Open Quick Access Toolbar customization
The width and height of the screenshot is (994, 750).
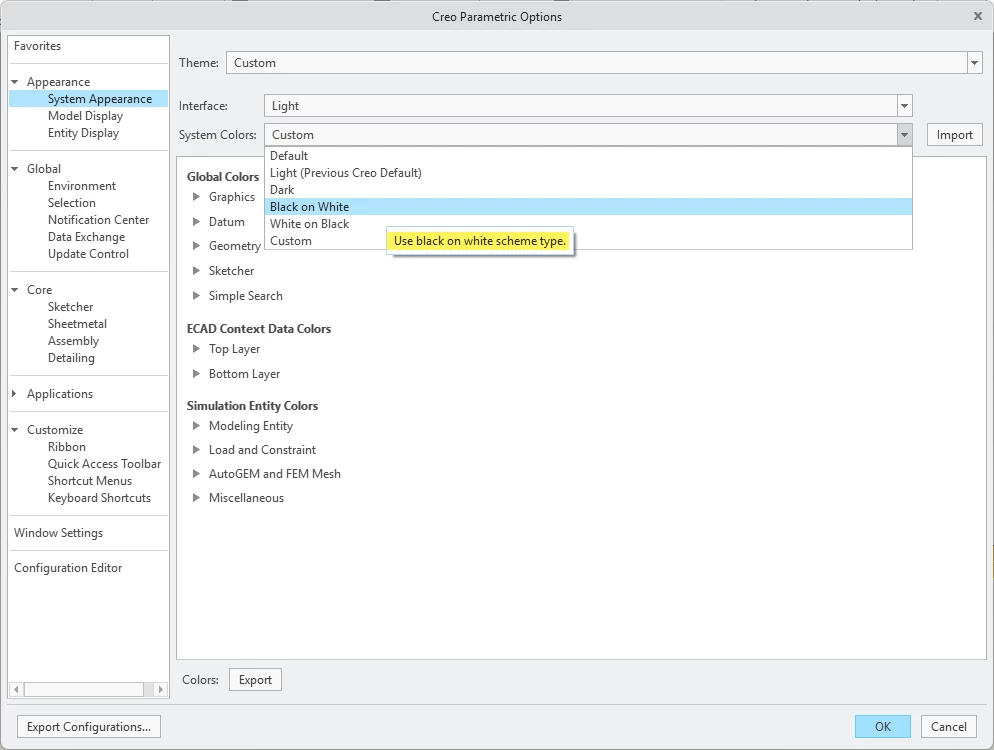[x=105, y=464]
